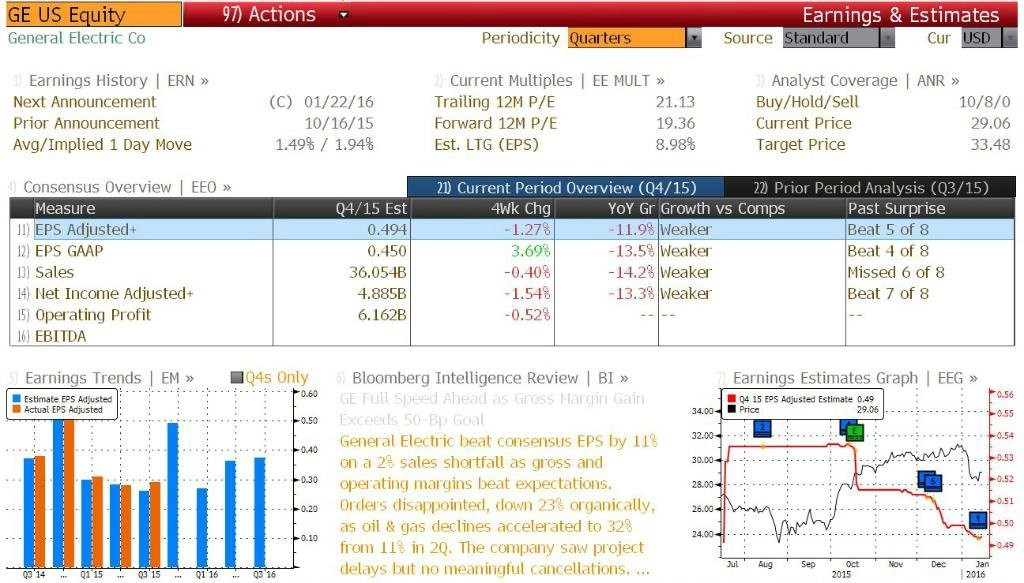The width and height of the screenshot is (1024, 583).
Task: Click the blue marker numbered 1 near January
Action: [978, 519]
